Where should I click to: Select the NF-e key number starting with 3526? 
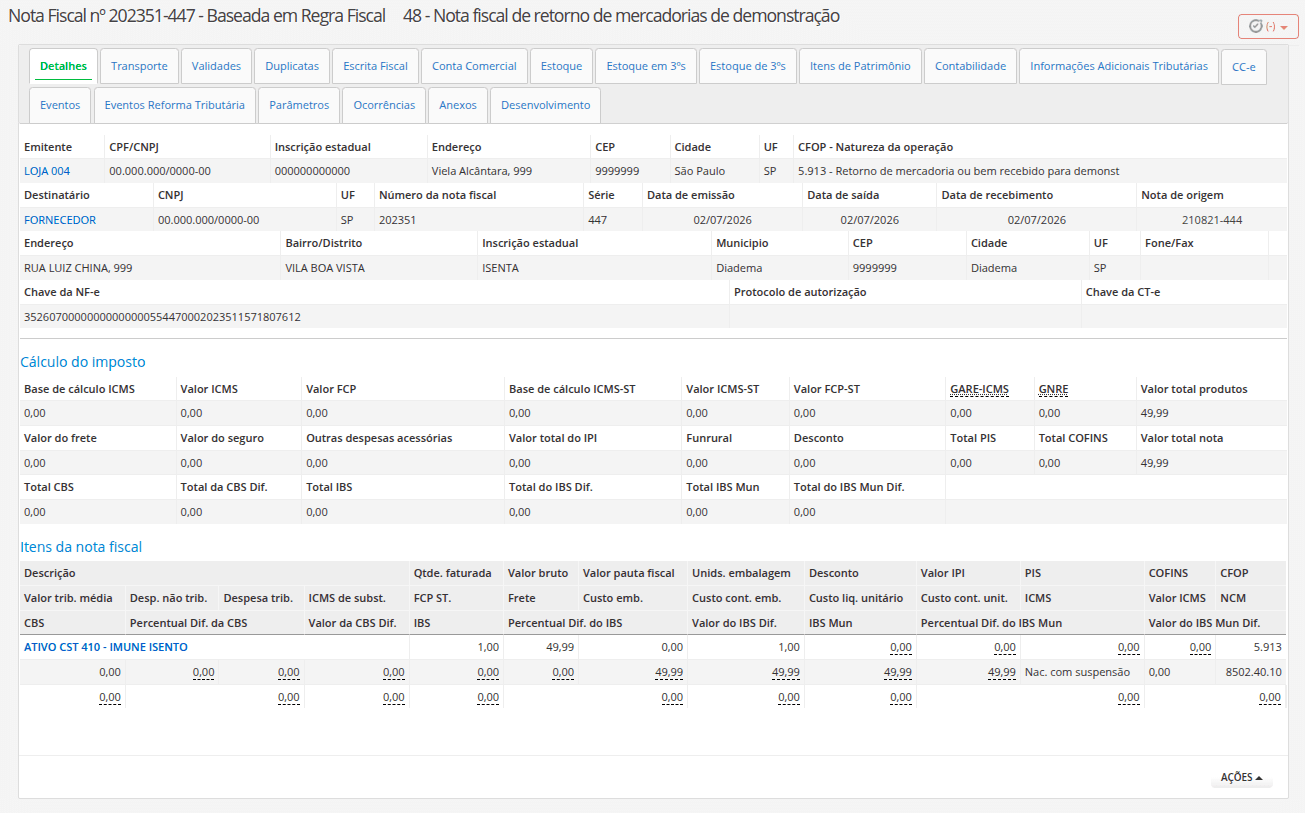162,317
